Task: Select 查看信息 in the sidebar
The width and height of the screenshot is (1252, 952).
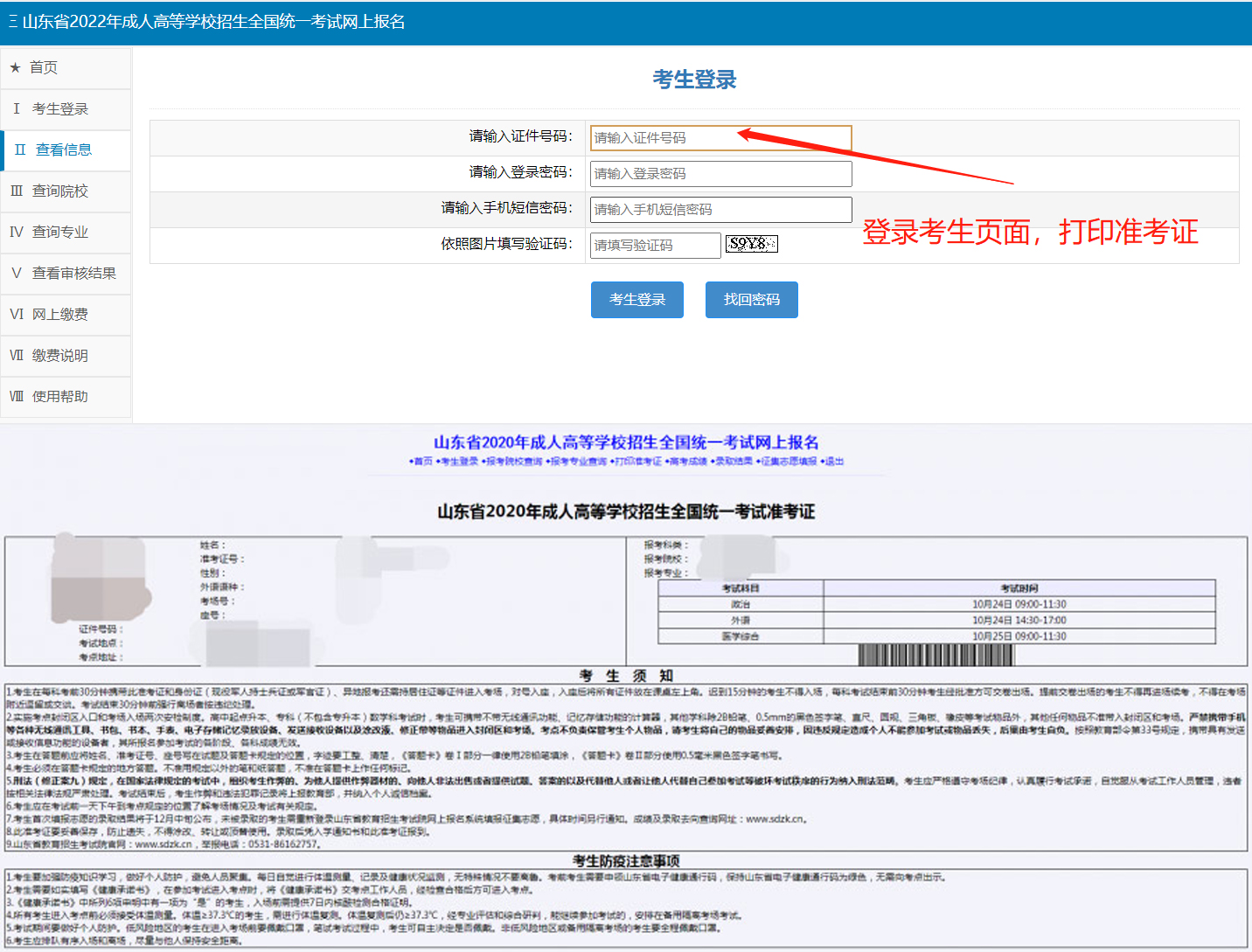Action: click(63, 149)
